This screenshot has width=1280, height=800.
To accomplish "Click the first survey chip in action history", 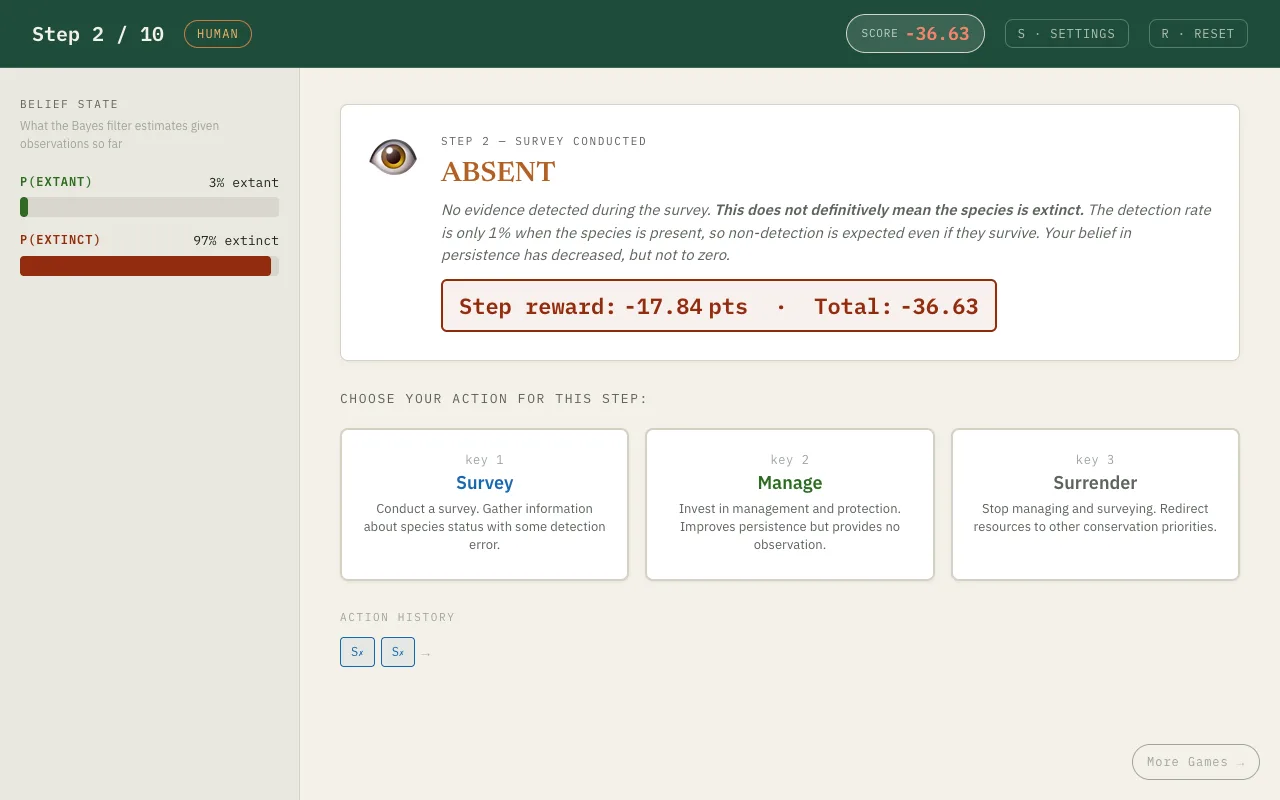I will click(357, 652).
